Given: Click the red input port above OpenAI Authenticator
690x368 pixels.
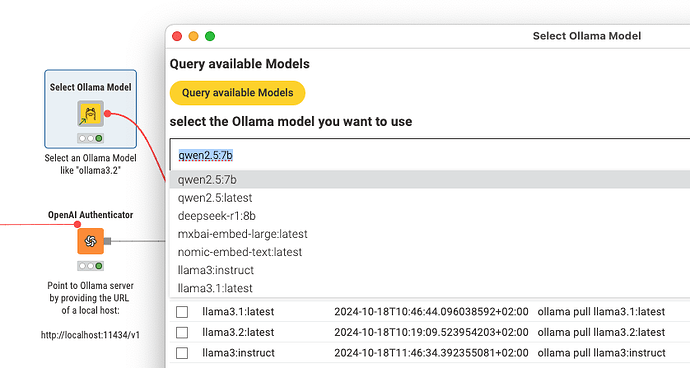Looking at the screenshot, I should 77,224.
